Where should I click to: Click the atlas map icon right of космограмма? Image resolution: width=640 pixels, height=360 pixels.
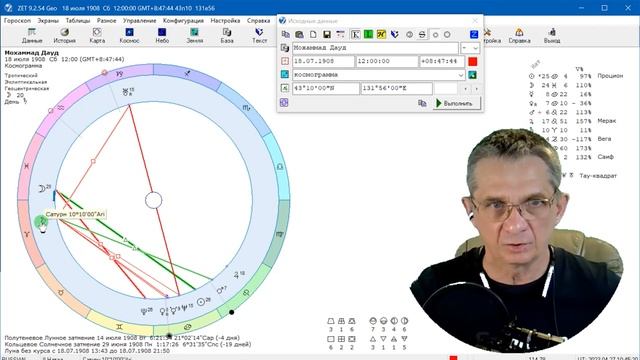[472, 75]
